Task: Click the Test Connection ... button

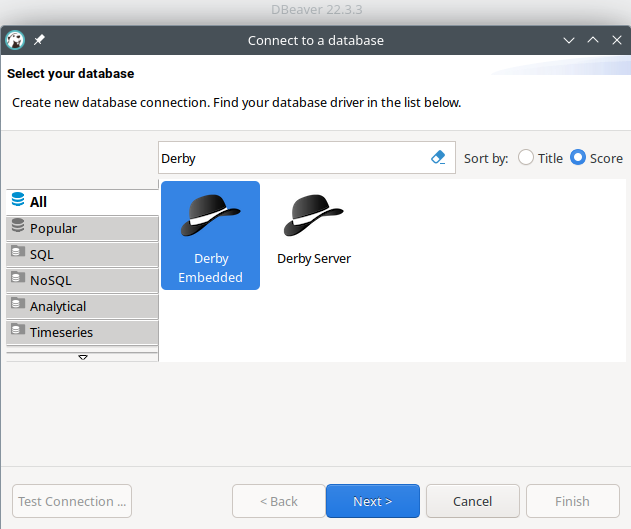Action: pyautogui.click(x=72, y=501)
